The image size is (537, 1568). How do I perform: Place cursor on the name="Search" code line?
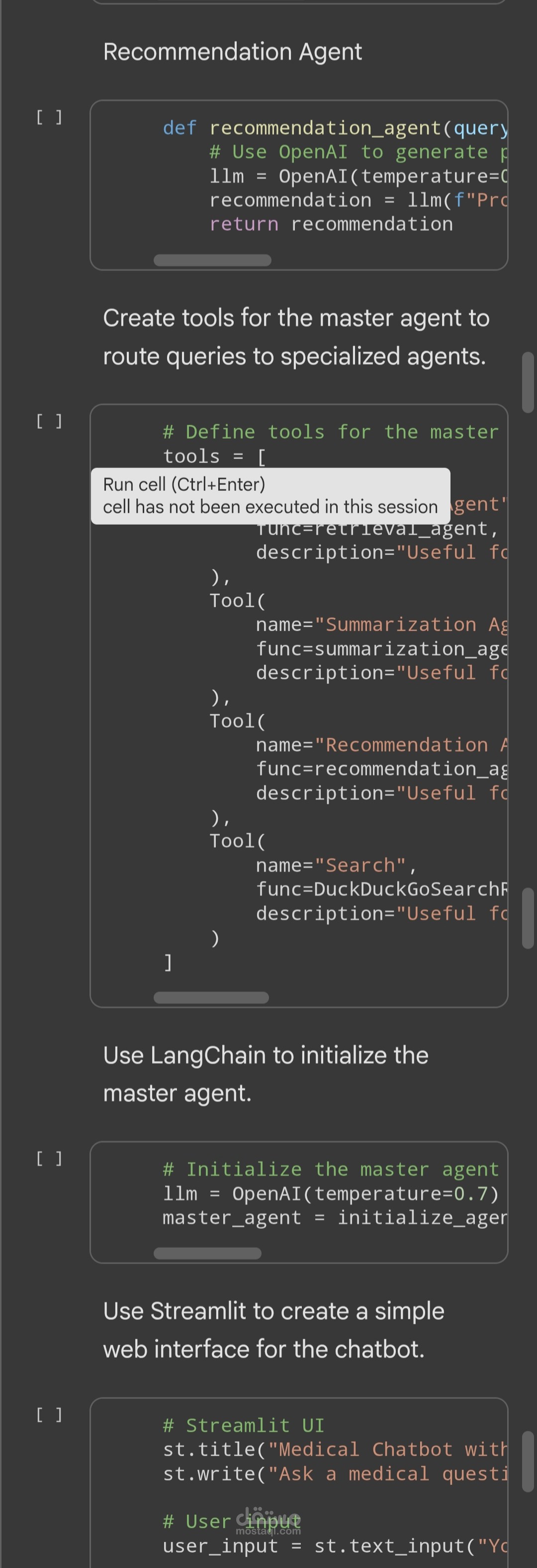pyautogui.click(x=336, y=866)
